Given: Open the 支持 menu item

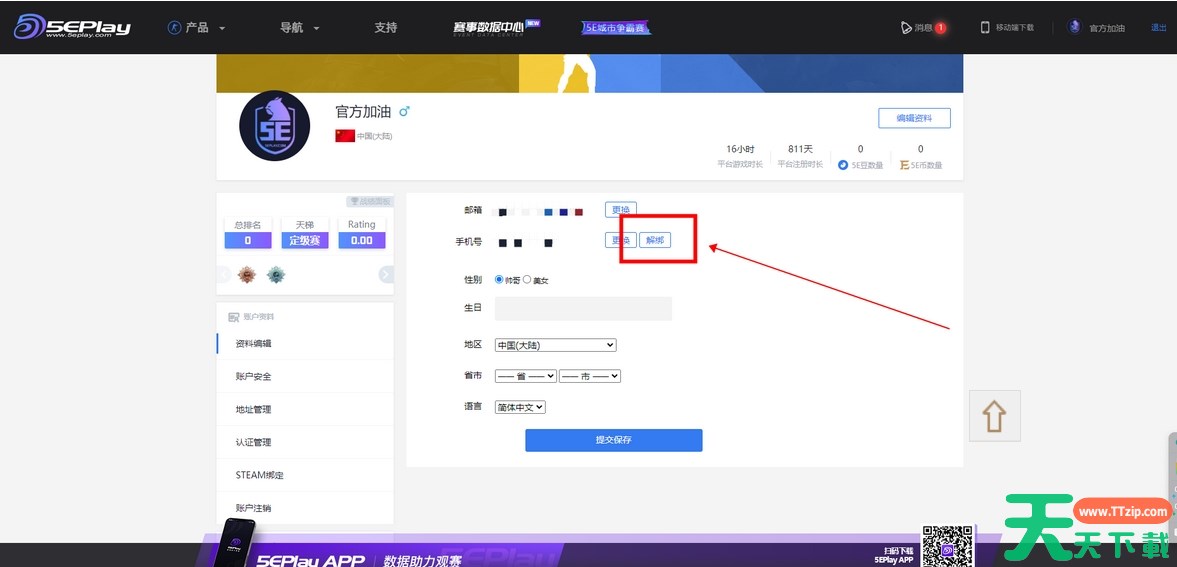Looking at the screenshot, I should click(x=385, y=28).
